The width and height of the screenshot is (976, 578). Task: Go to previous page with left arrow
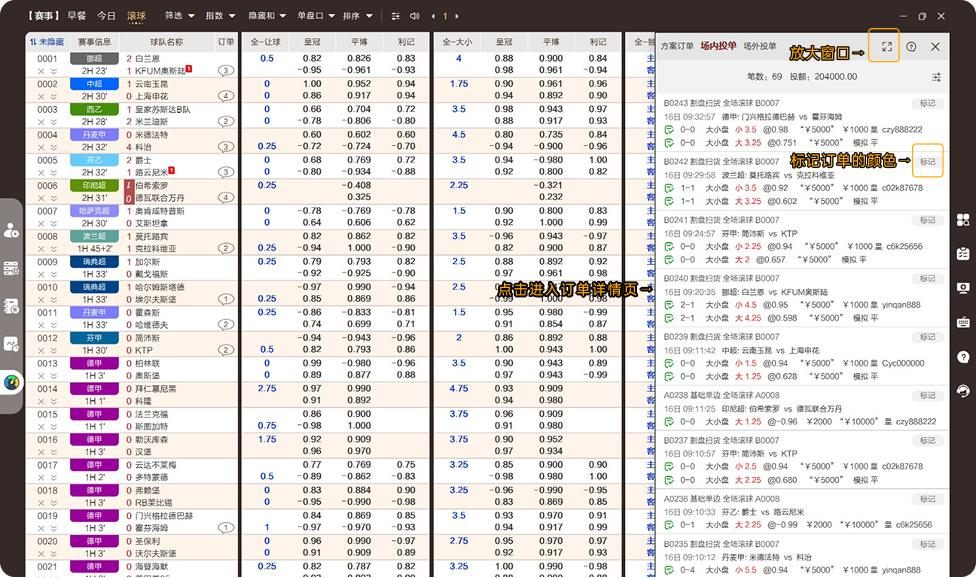(433, 16)
